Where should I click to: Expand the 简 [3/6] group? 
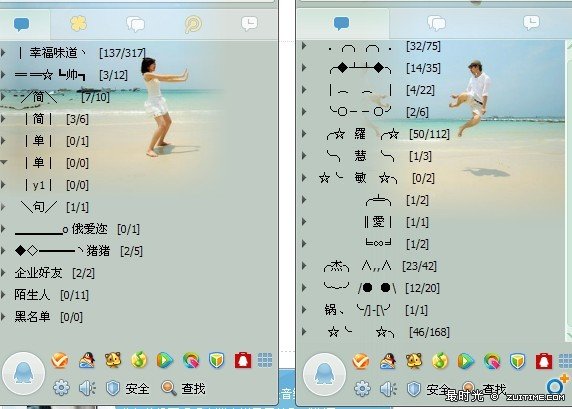pyautogui.click(x=3, y=119)
